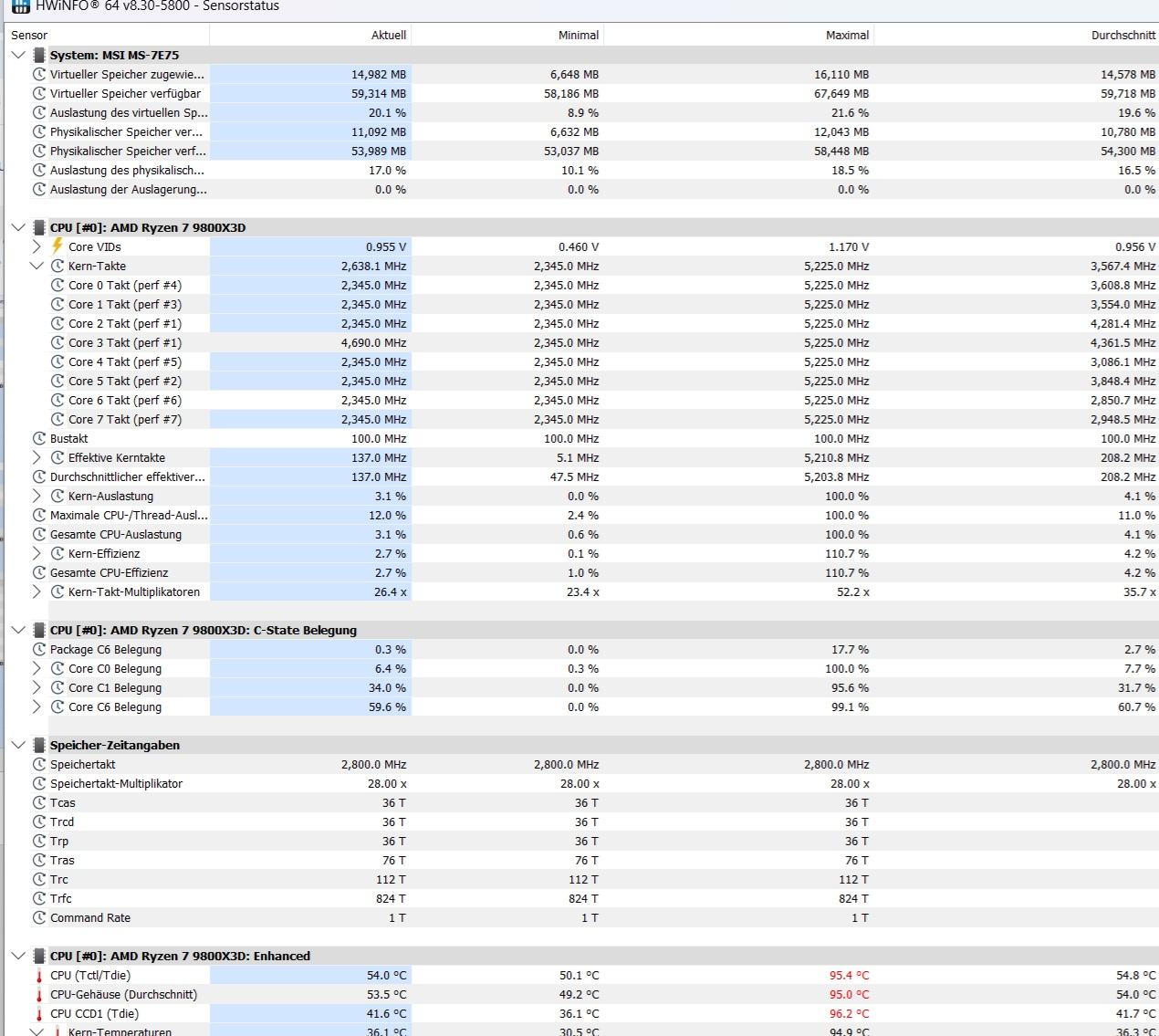Click the HWiNFO app icon in title bar
This screenshot has height=1036, width=1159.
(19, 6)
